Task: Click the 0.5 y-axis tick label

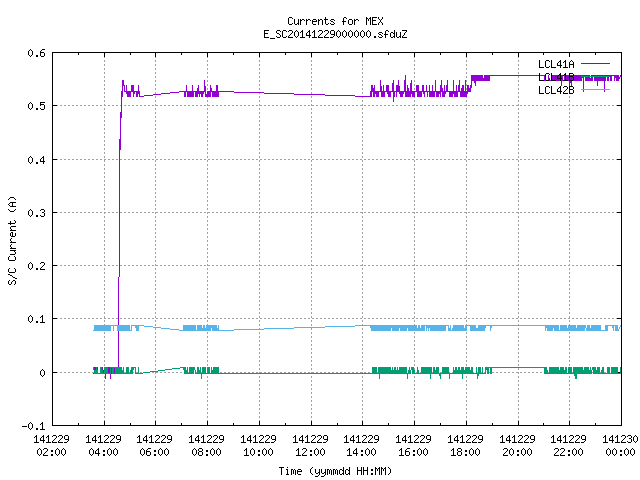Action: pyautogui.click(x=36, y=106)
